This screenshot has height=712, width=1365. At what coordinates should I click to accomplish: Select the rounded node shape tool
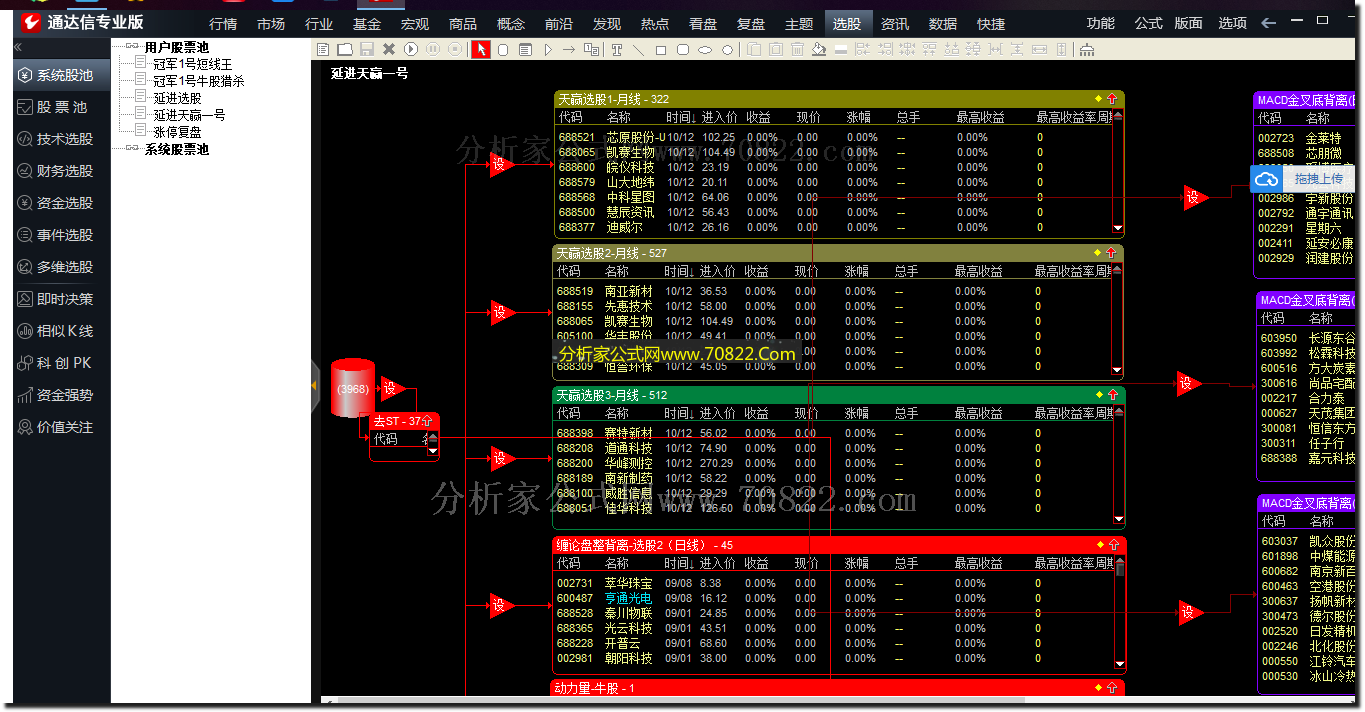point(503,49)
